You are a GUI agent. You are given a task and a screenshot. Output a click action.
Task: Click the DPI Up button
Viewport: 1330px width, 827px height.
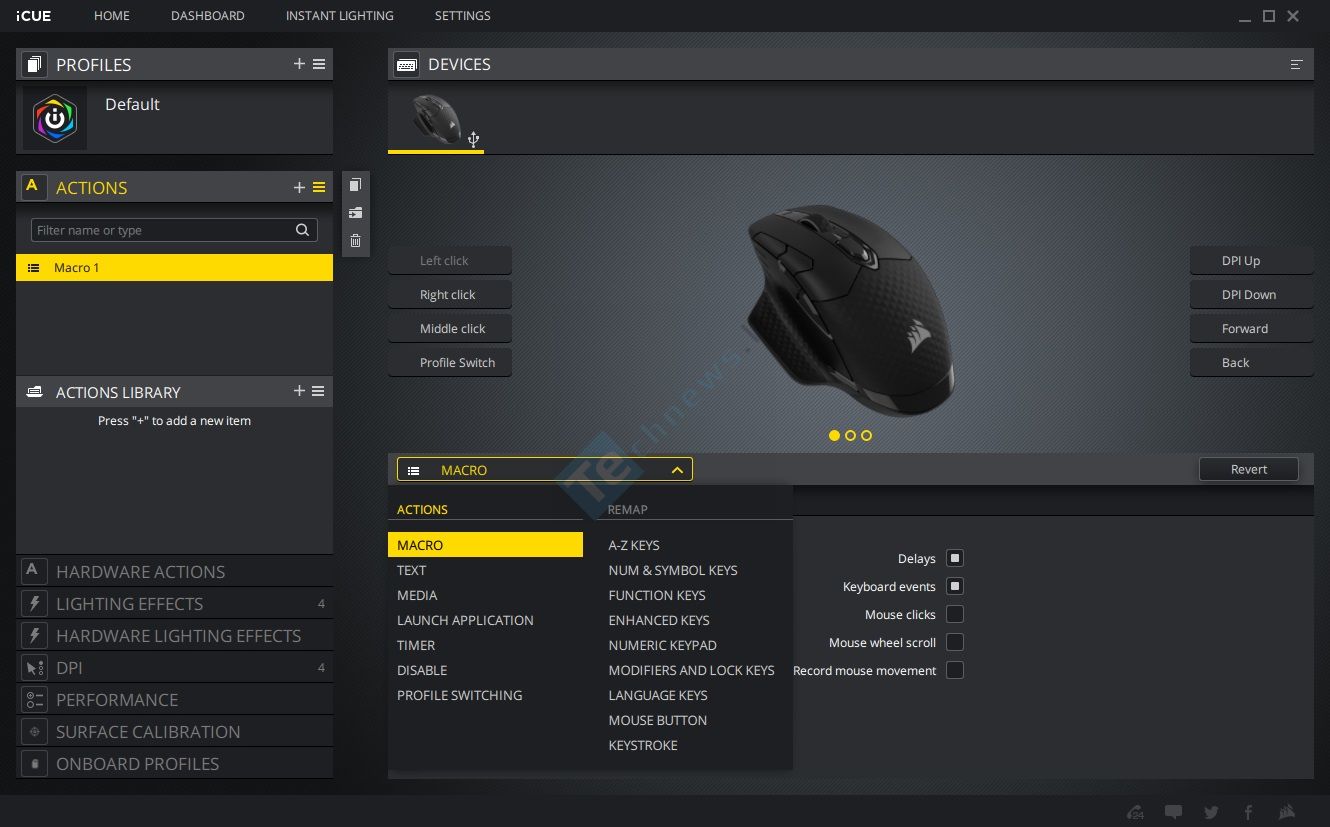coord(1251,261)
